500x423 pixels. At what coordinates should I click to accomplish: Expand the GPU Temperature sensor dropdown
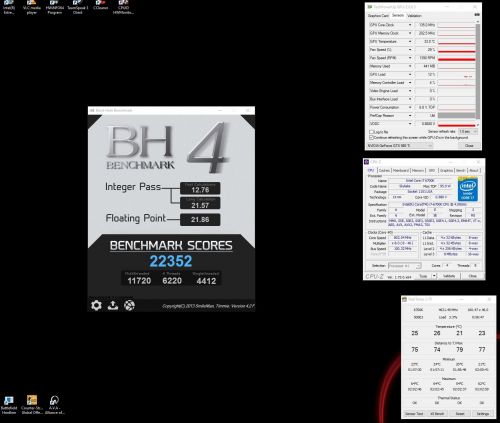click(410, 42)
